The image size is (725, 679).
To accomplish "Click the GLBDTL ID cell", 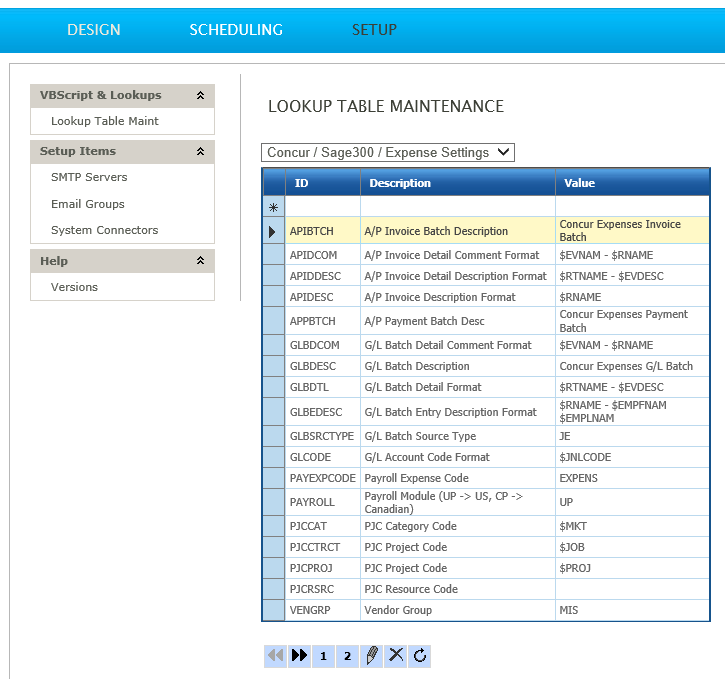I will tap(323, 387).
